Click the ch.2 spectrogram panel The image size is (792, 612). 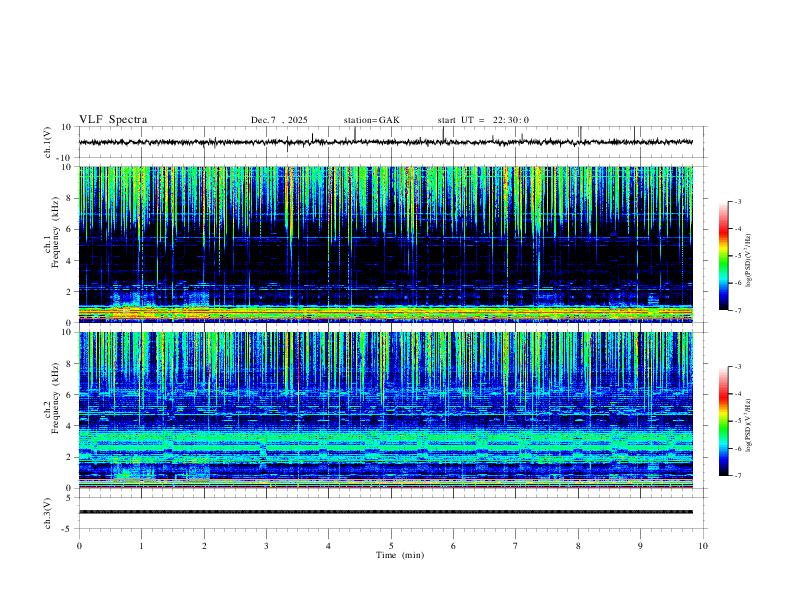click(x=386, y=410)
